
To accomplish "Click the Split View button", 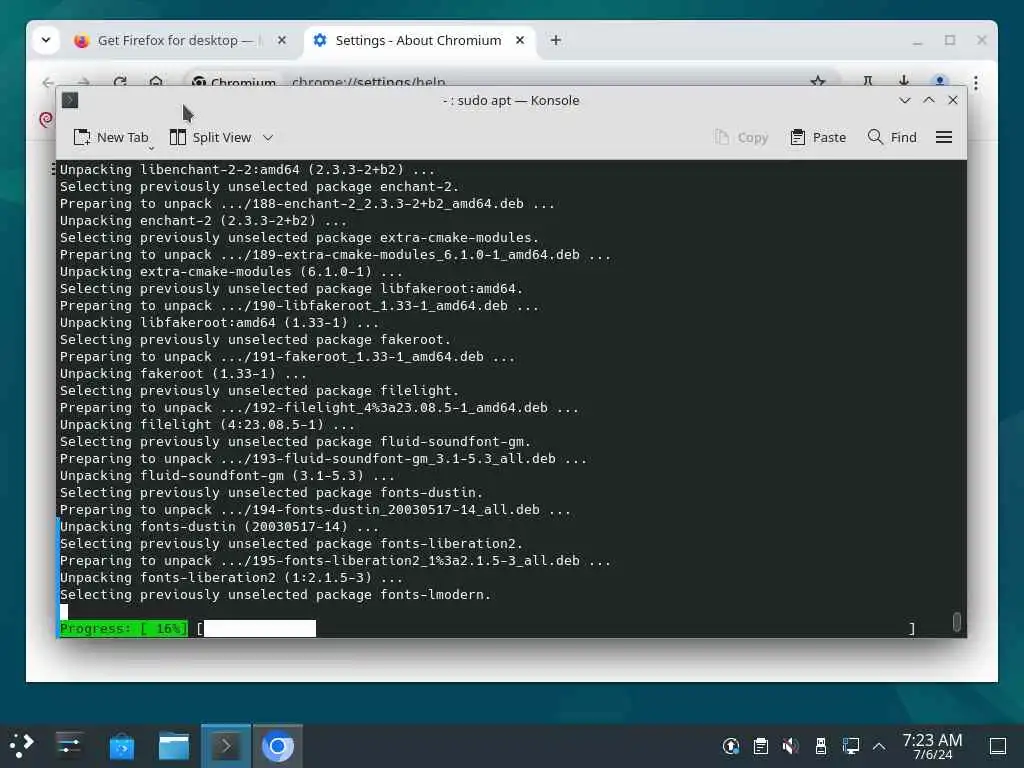I will [210, 137].
